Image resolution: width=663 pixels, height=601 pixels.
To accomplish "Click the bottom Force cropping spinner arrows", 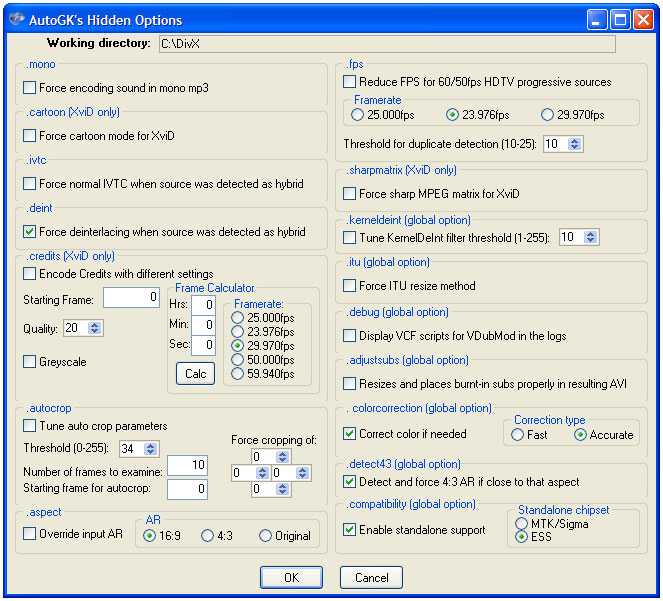I will click(282, 489).
